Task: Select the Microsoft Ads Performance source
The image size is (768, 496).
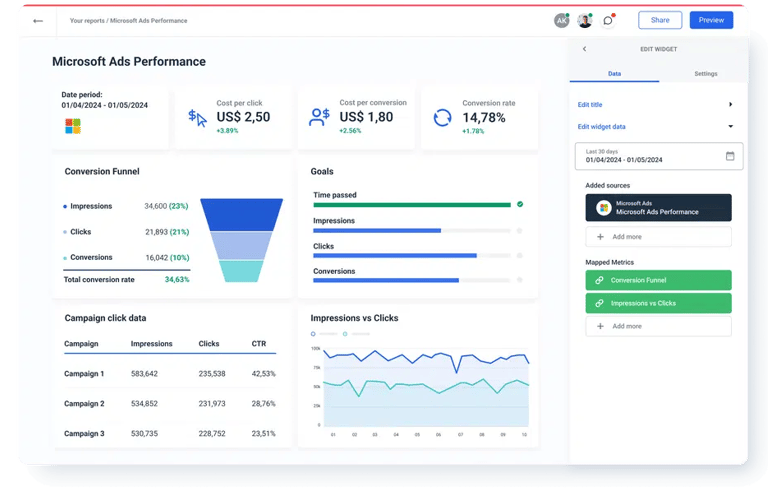Action: click(658, 208)
